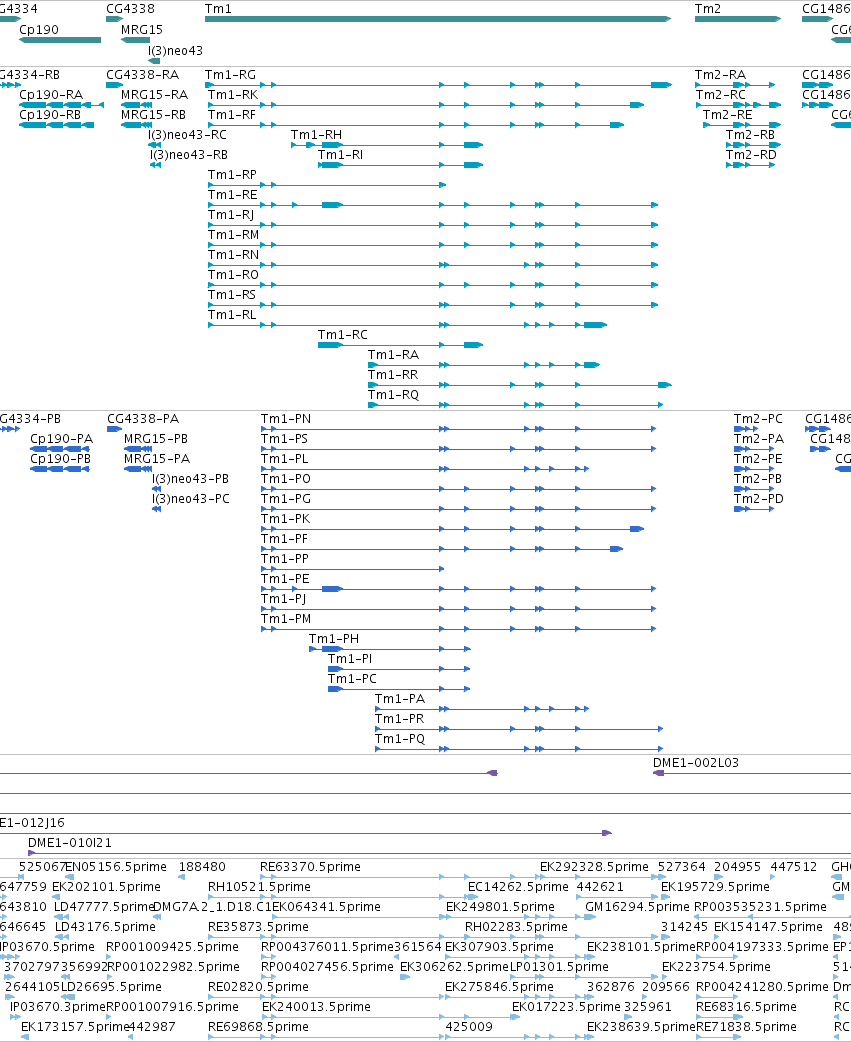Viewport: 851px width, 1042px height.
Task: Click protein Tm1-PG
Action: pyautogui.click(x=459, y=509)
